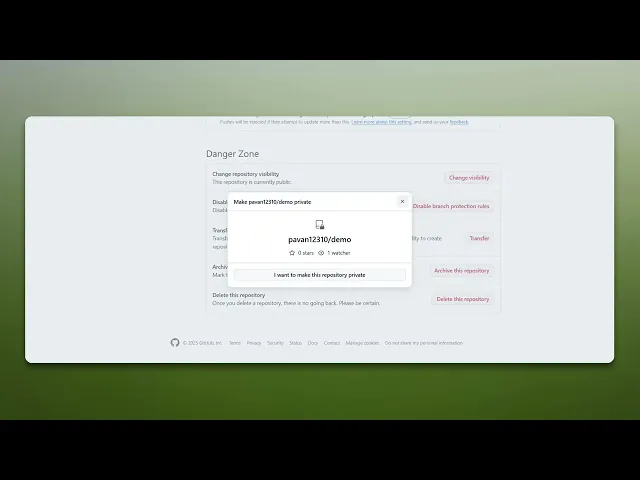The image size is (640, 480).
Task: Click the Transfer button
Action: (479, 238)
